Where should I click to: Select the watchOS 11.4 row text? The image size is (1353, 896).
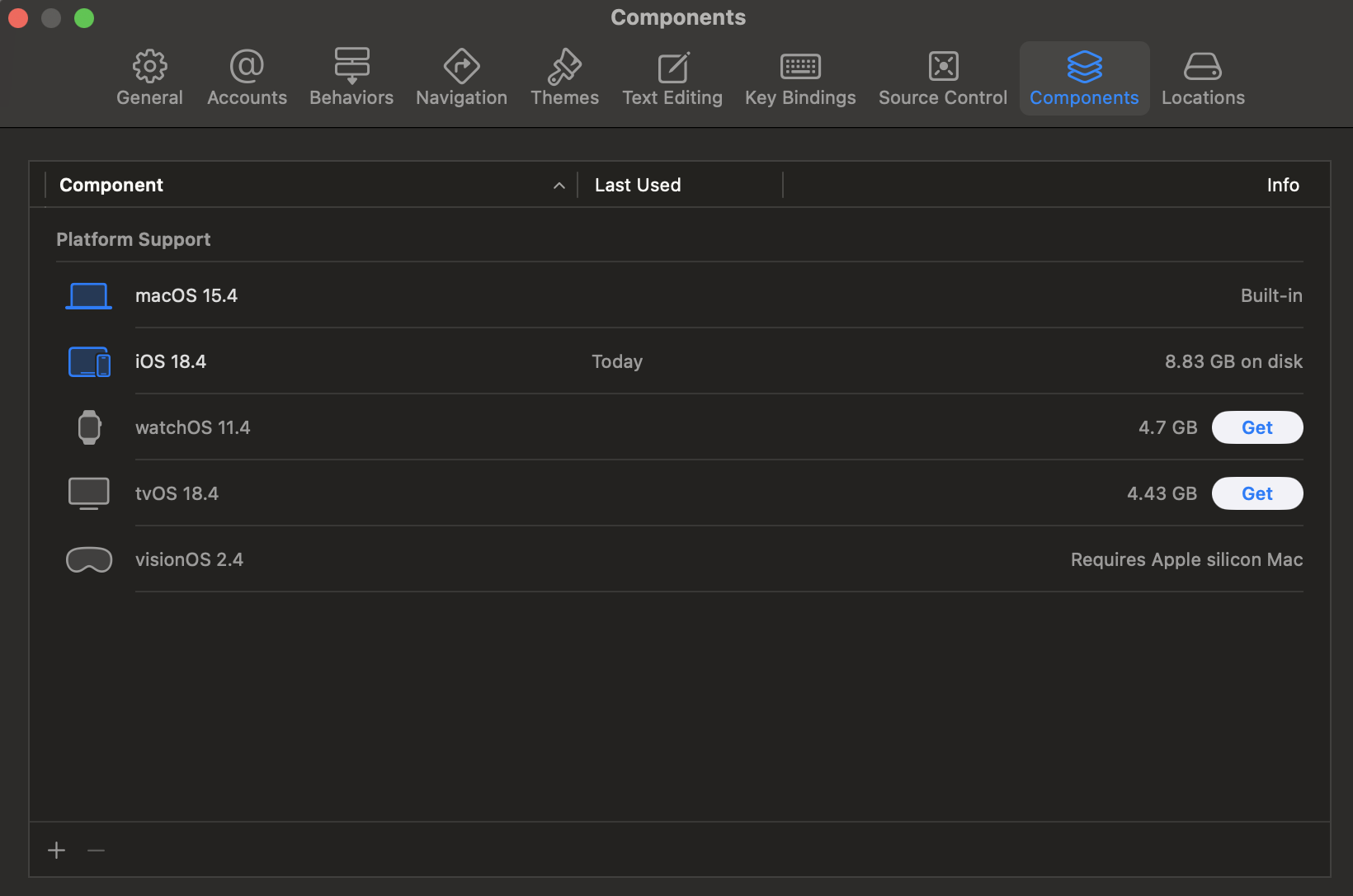(192, 427)
